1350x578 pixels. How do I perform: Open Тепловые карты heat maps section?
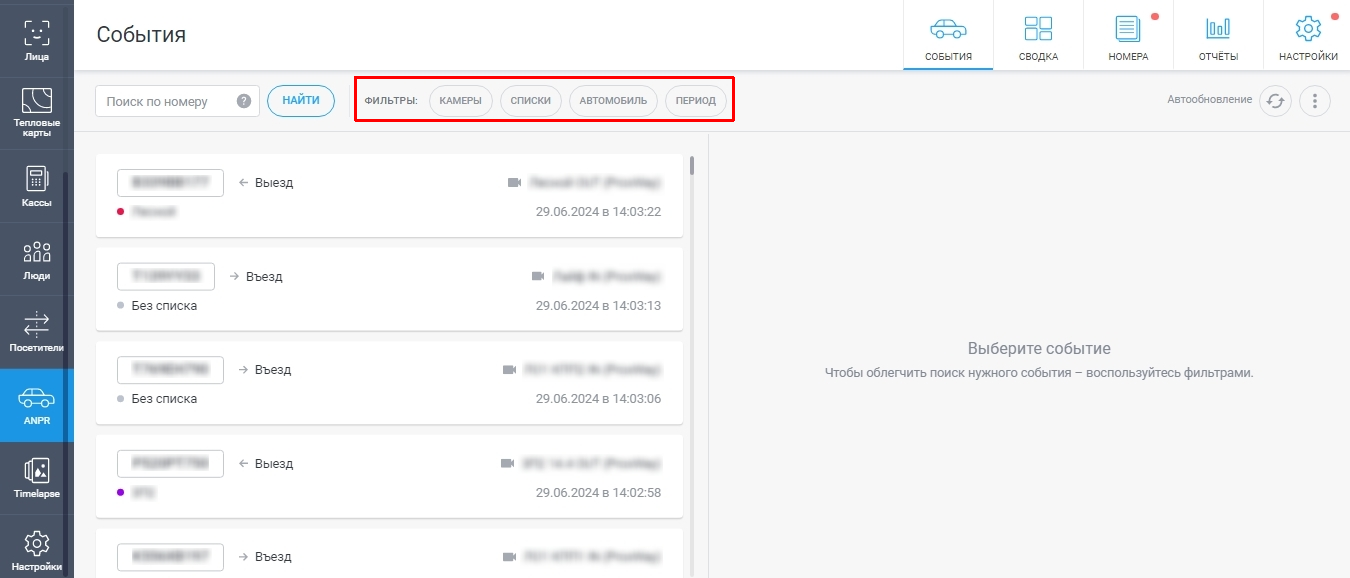[36, 112]
